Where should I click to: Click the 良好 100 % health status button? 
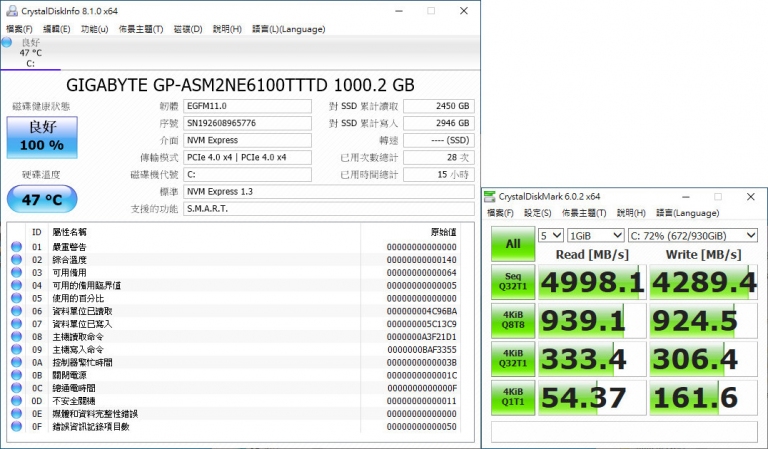coord(42,137)
